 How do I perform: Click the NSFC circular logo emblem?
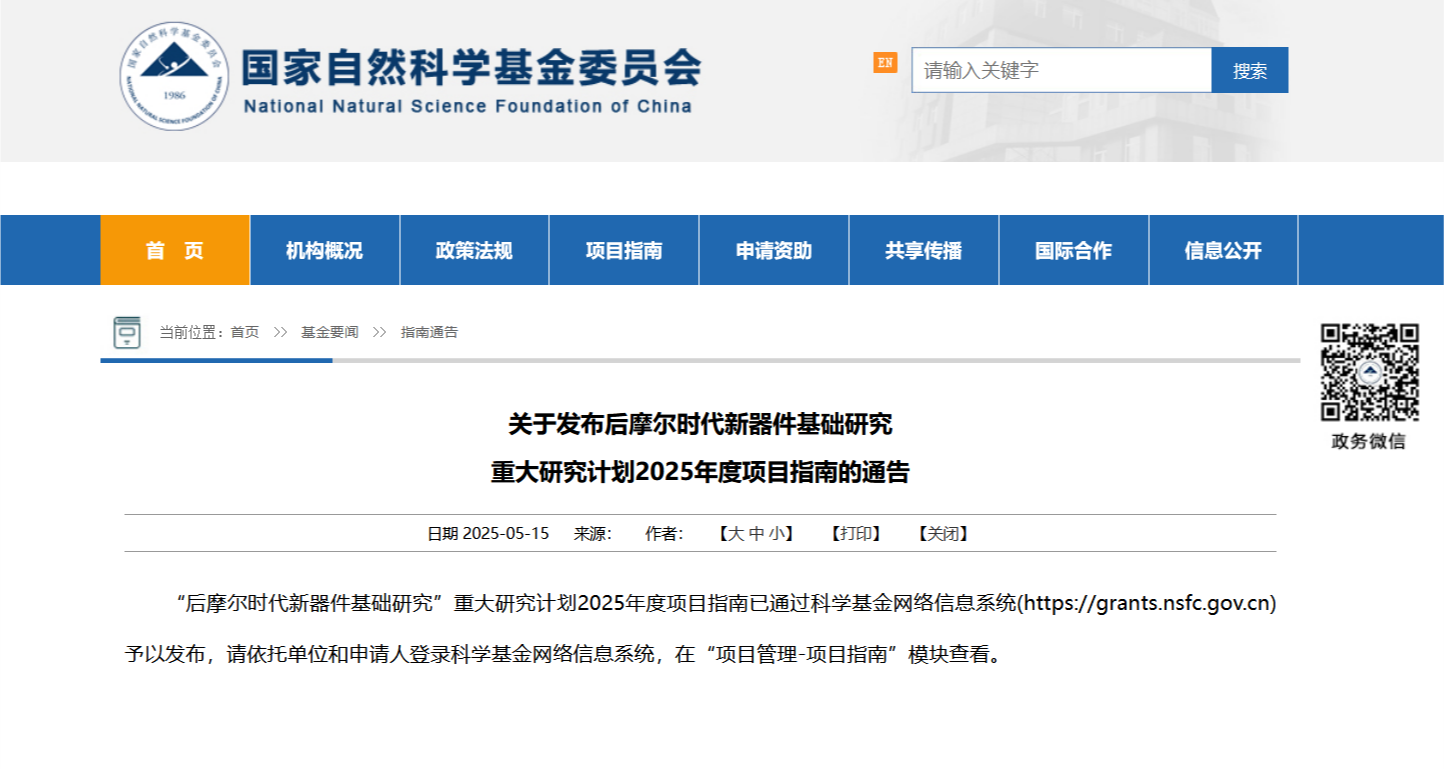click(175, 75)
